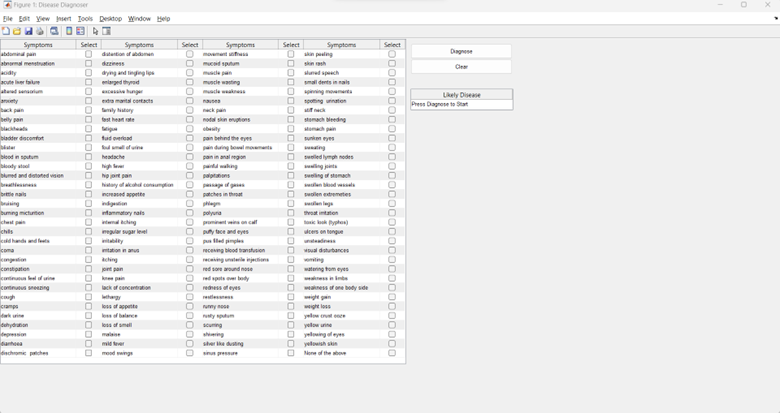Image resolution: width=780 pixels, height=413 pixels.
Task: Print the figure using the printer icon
Action: tap(40, 31)
